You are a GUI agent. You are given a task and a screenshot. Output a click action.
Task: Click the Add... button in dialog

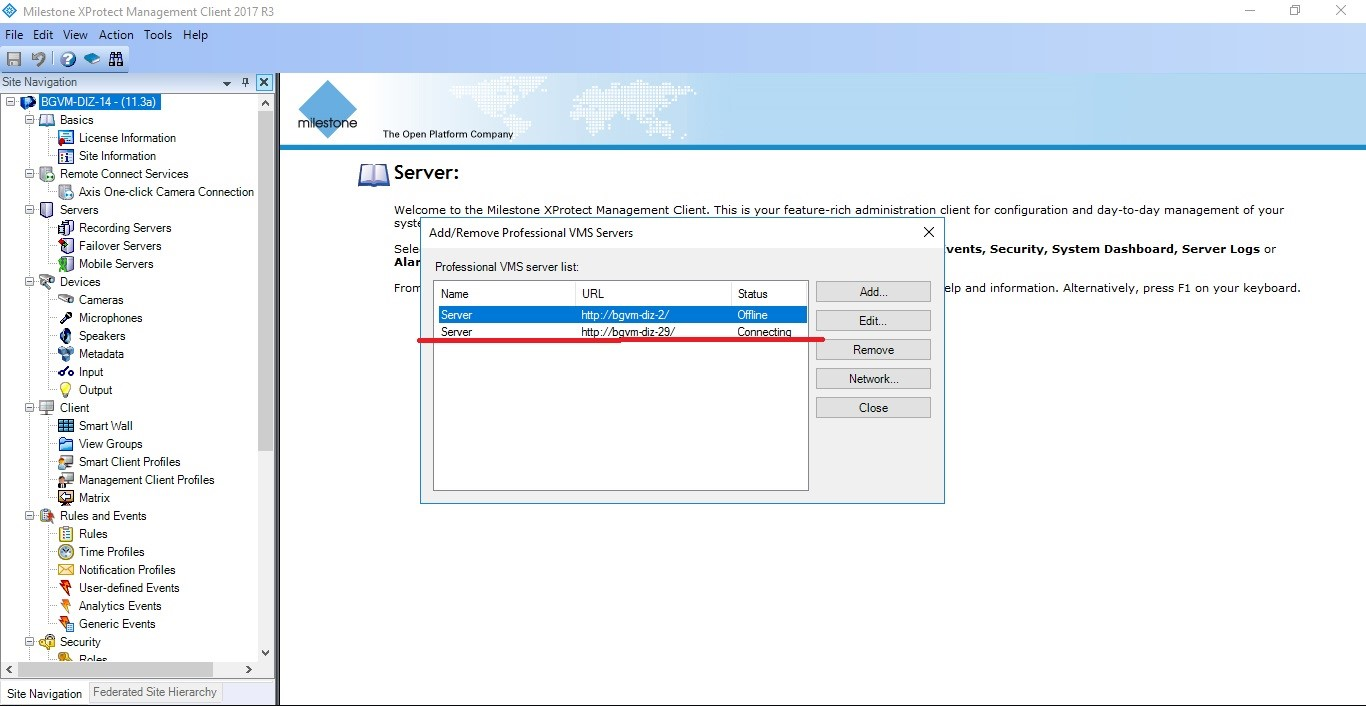(873, 292)
